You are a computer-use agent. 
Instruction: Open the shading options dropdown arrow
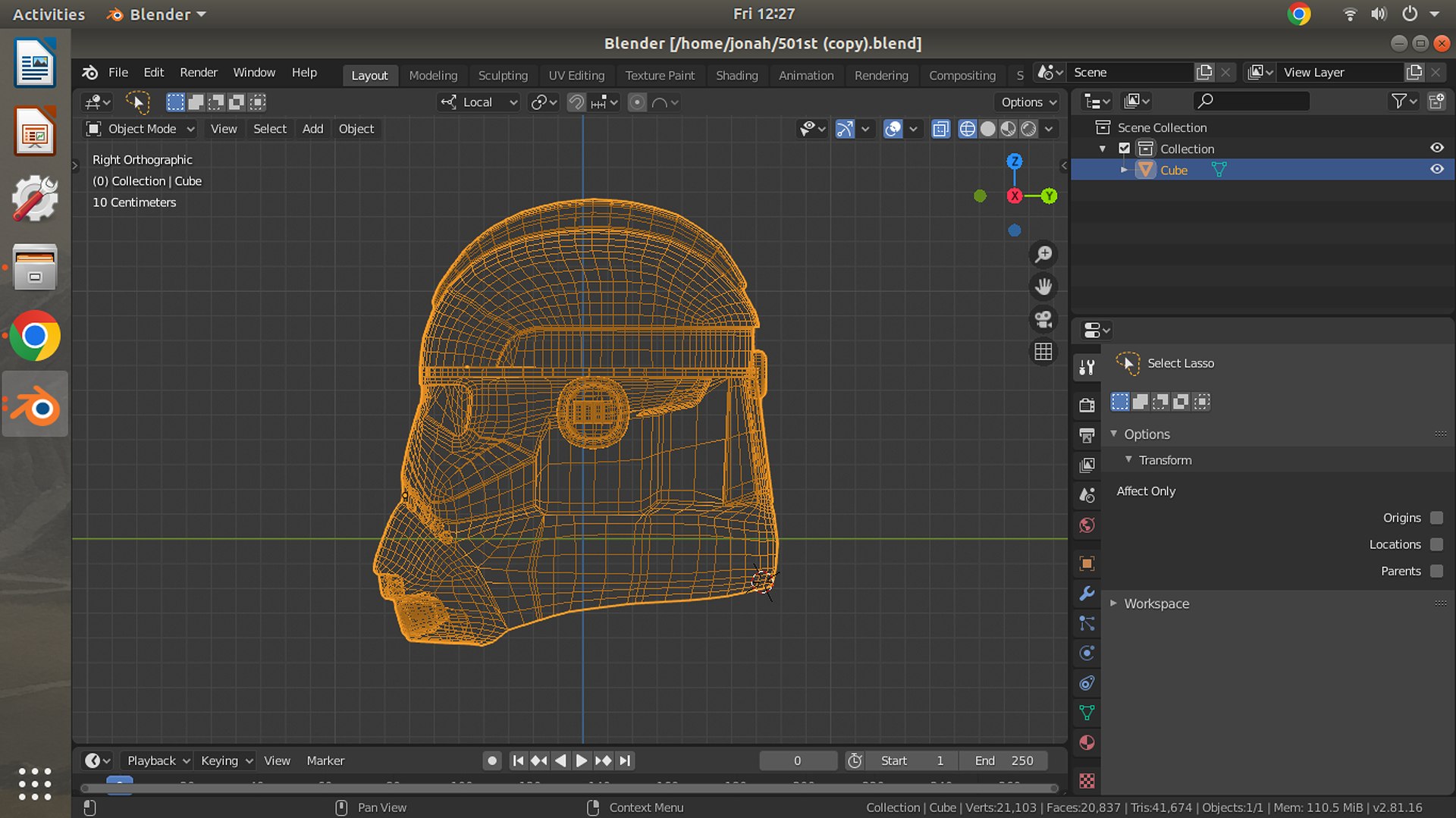coord(1049,129)
